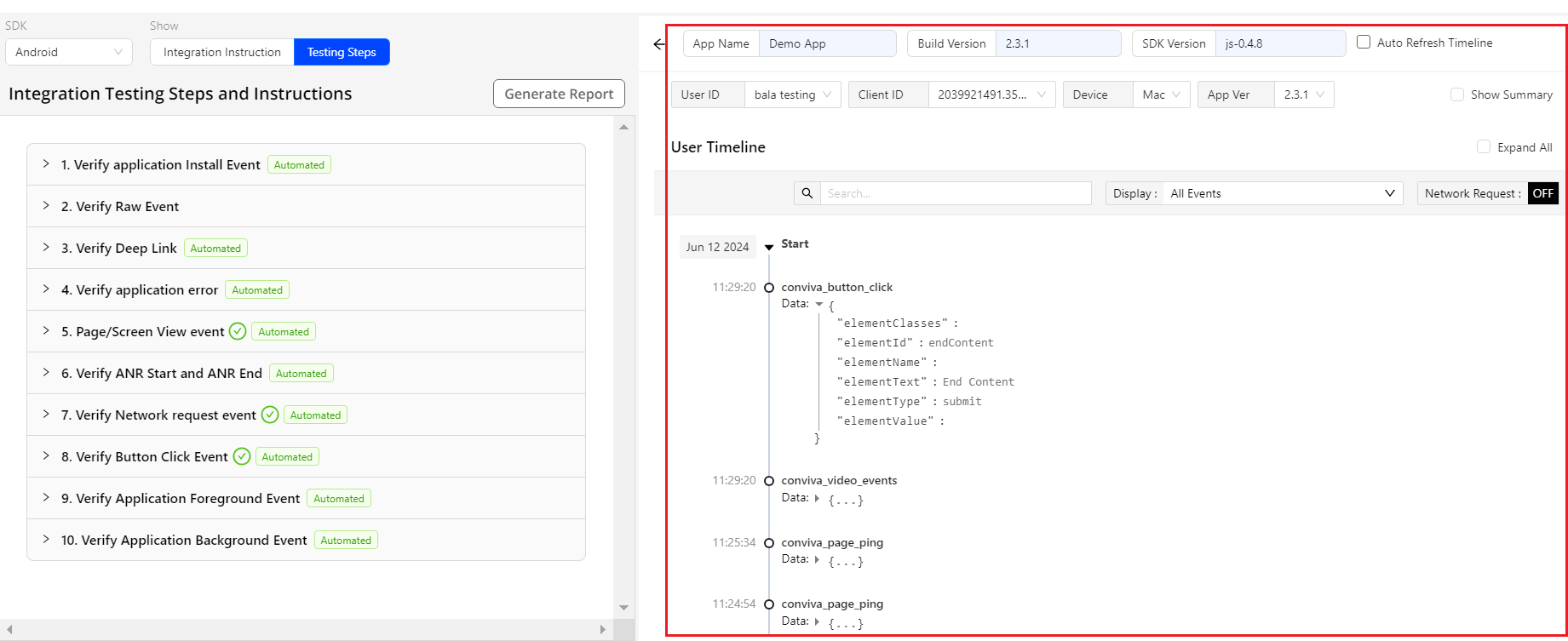This screenshot has width=1568, height=641.
Task: Toggle the Show Summary checkbox
Action: tap(1457, 94)
